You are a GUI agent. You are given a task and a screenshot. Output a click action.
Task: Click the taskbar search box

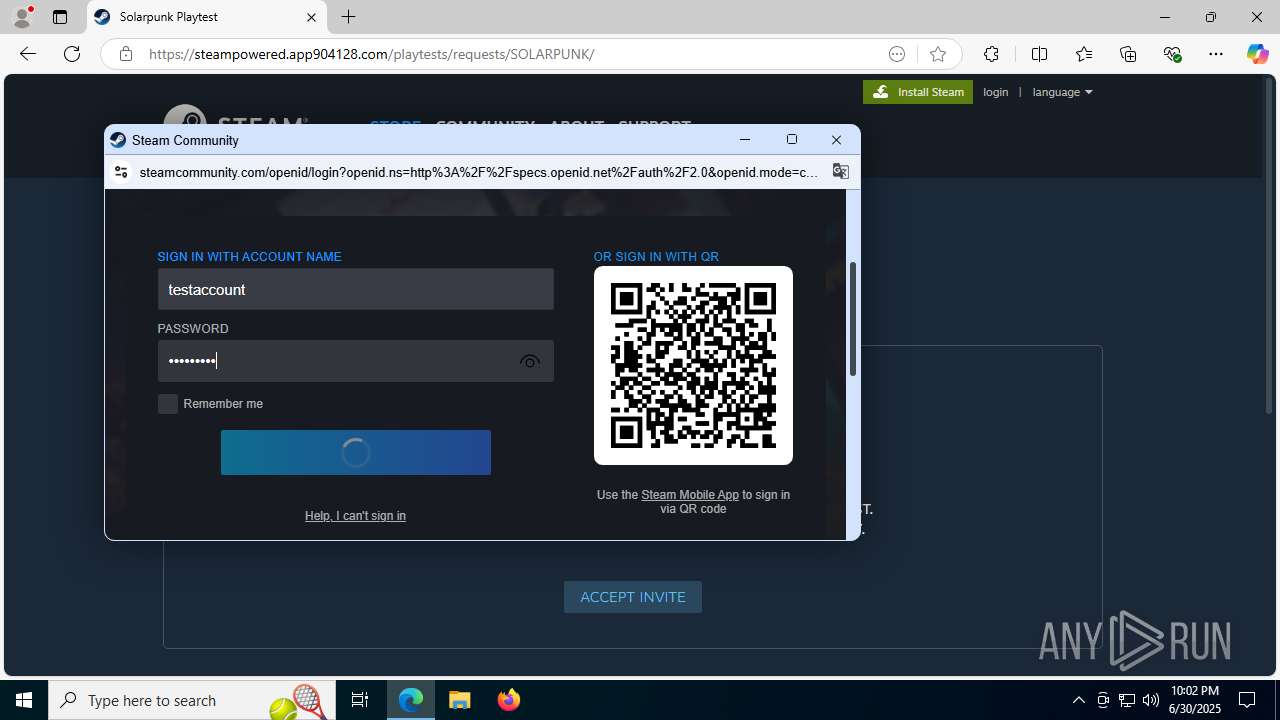(190, 700)
